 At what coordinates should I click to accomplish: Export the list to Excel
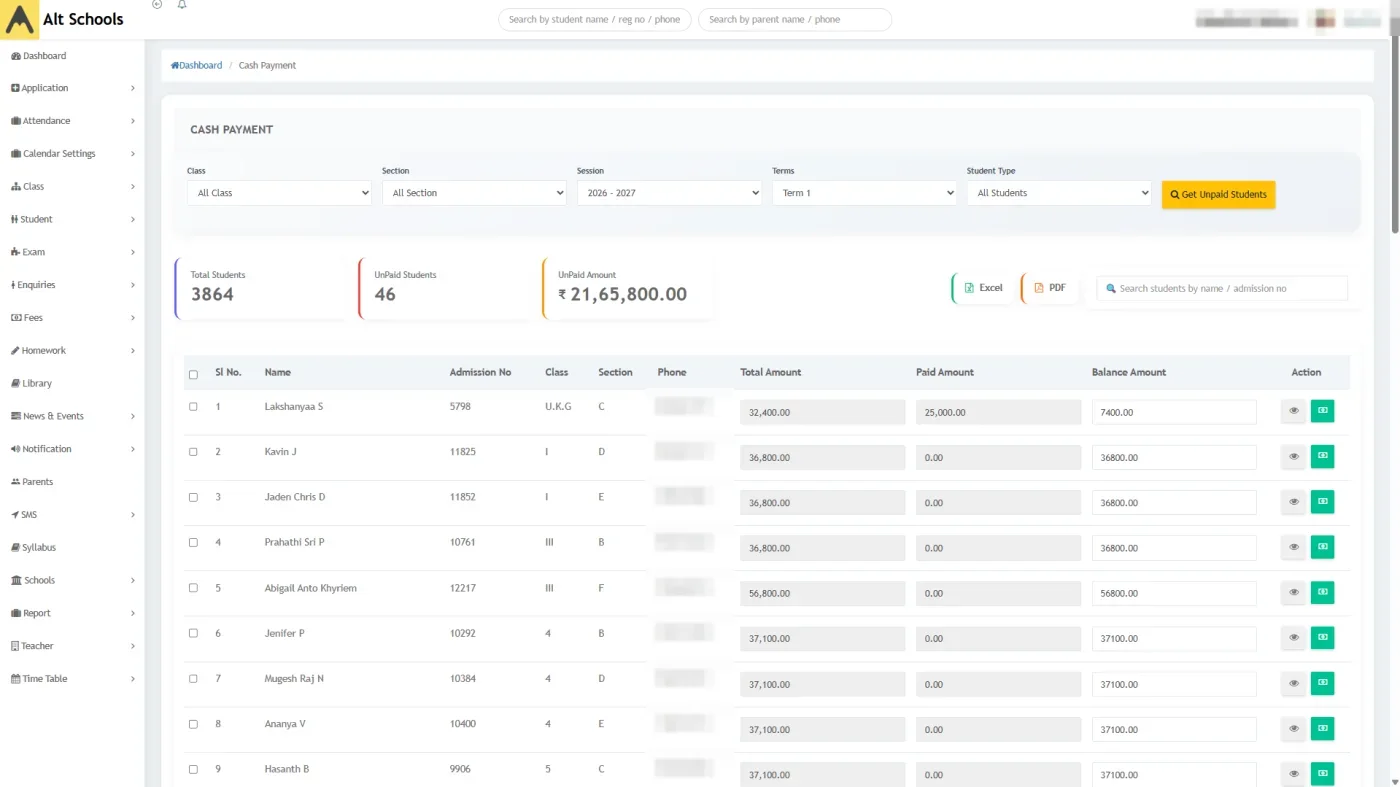point(982,288)
